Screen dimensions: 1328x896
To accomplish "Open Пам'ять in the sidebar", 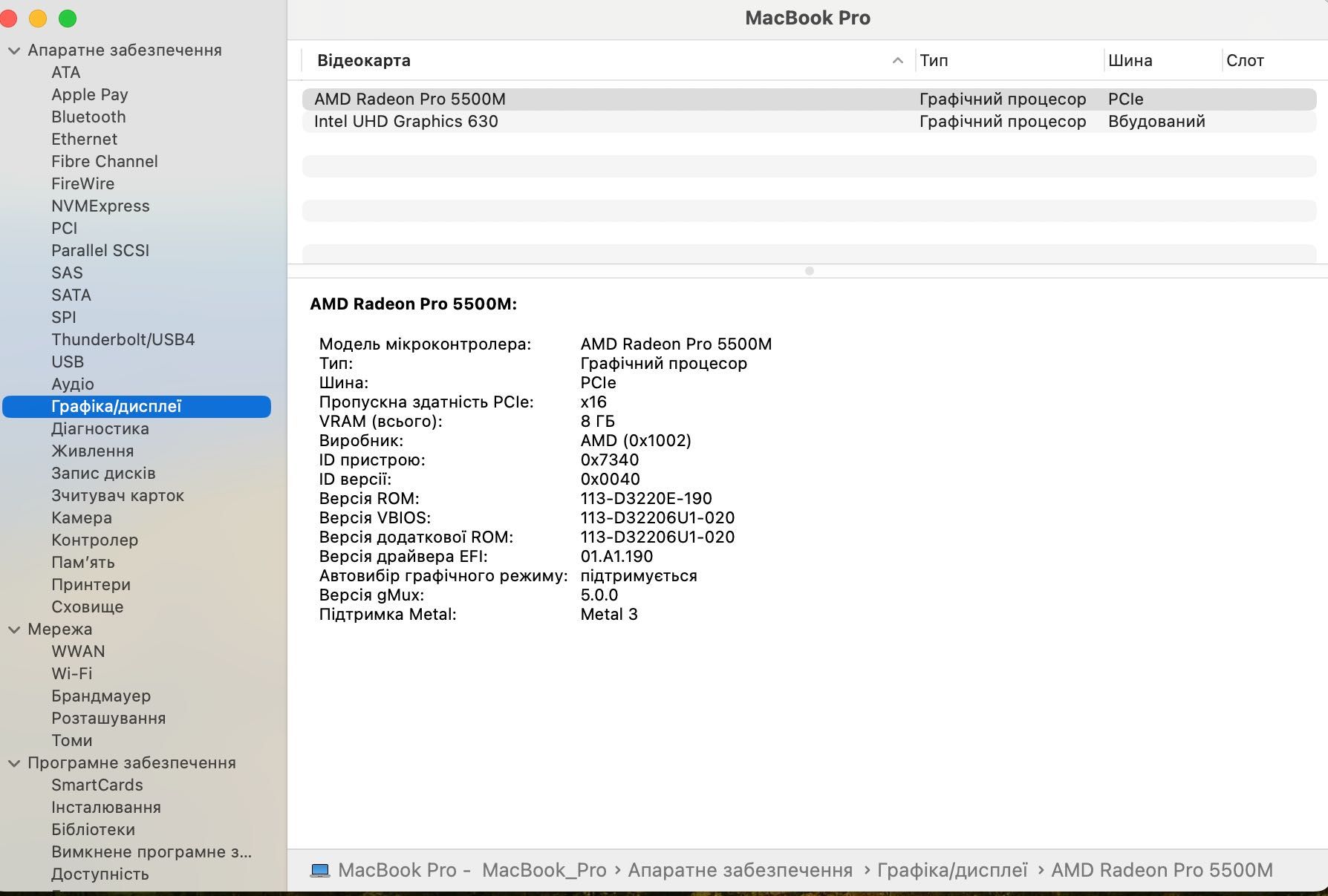I will (83, 563).
